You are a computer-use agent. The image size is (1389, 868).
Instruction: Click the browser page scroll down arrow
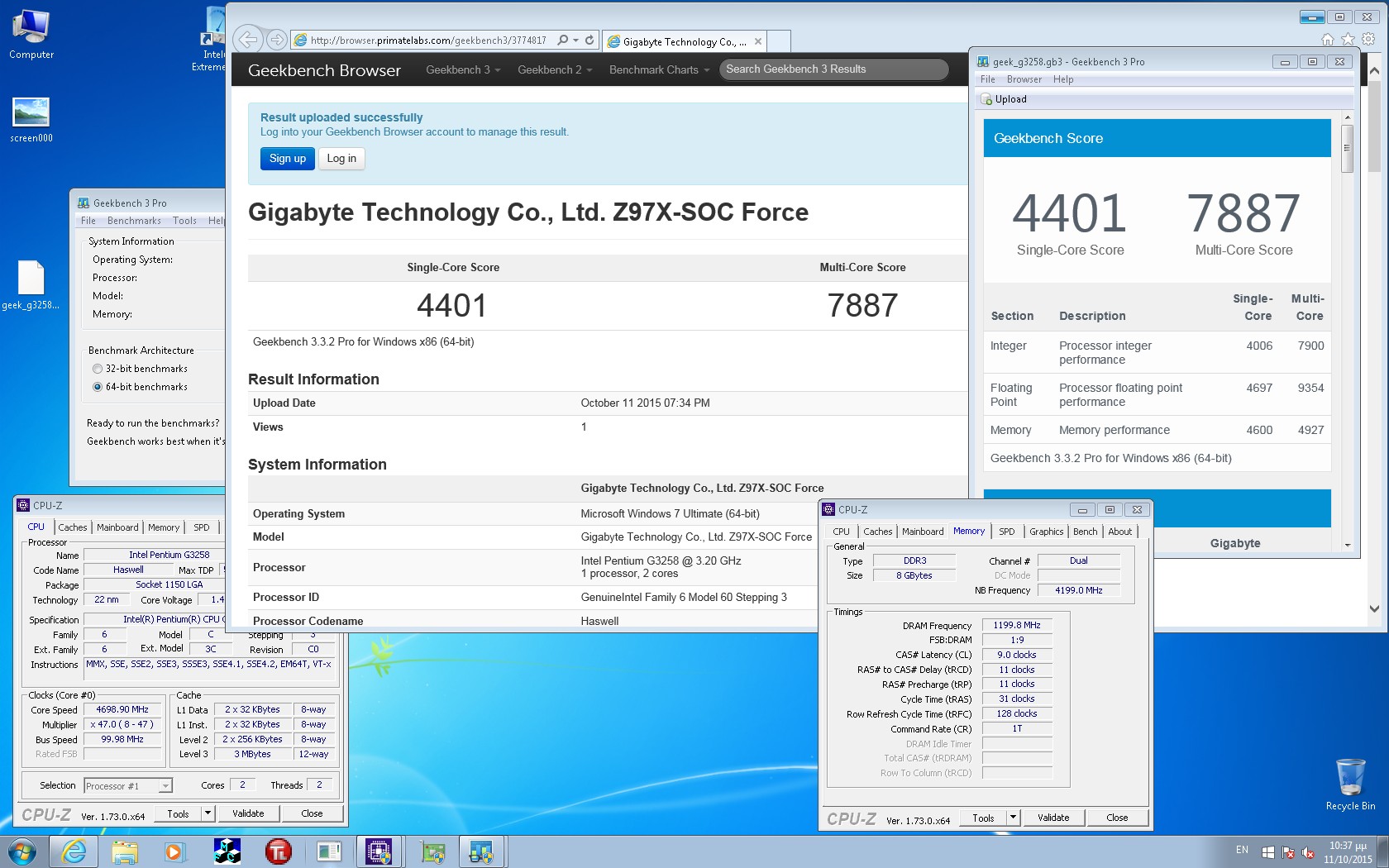tap(1373, 609)
